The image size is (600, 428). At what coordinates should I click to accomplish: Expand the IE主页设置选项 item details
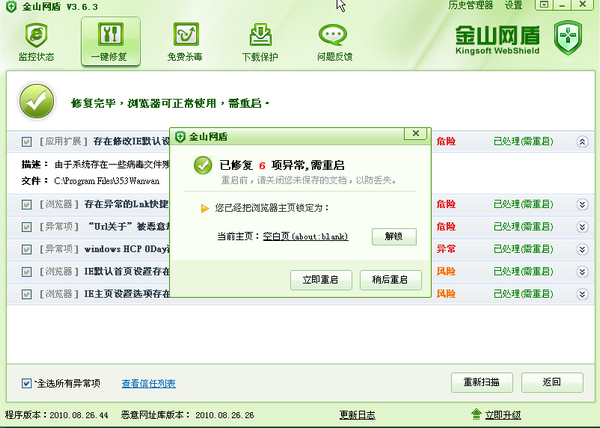point(582,294)
